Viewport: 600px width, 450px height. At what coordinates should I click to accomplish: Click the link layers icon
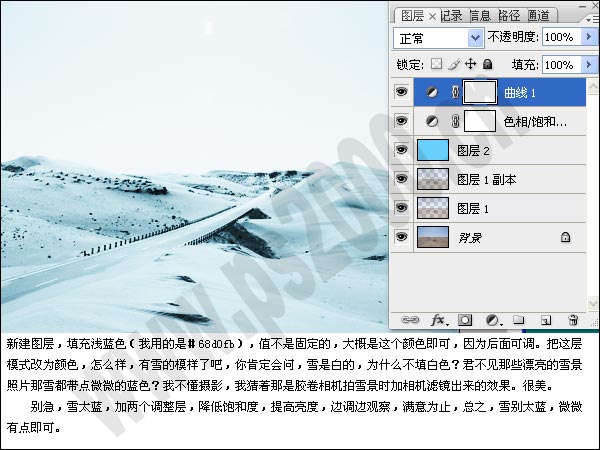(410, 320)
